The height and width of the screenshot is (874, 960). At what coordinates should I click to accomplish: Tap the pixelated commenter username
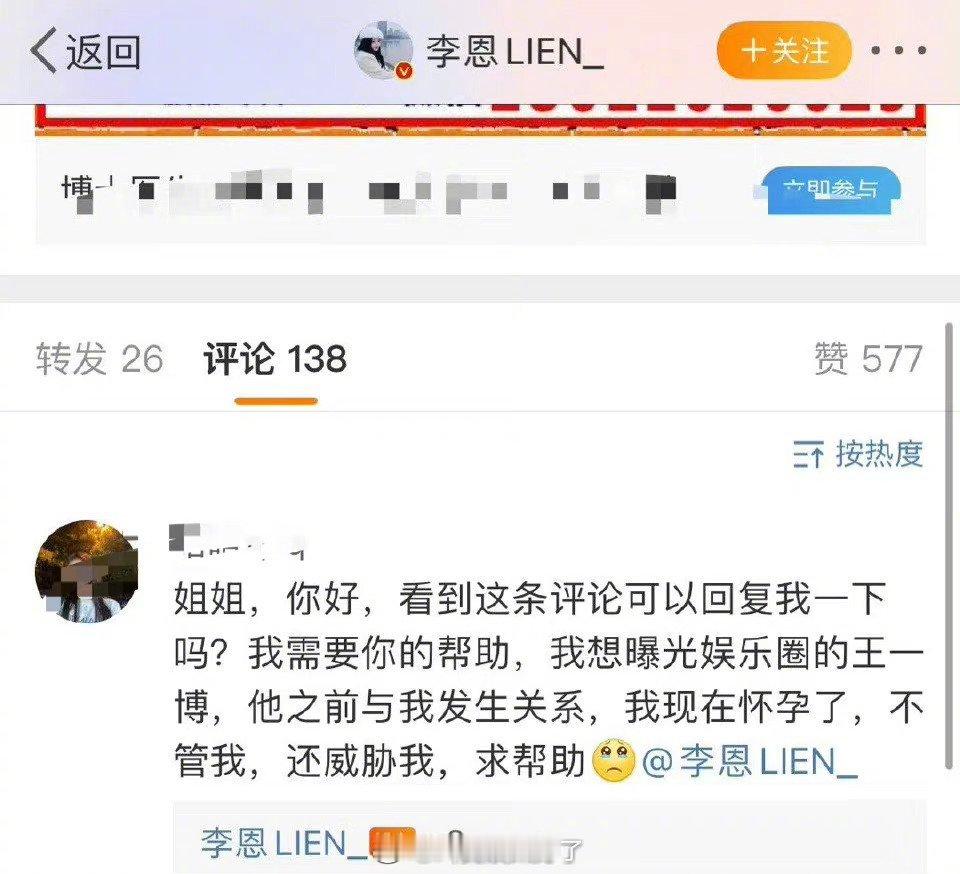click(x=238, y=542)
